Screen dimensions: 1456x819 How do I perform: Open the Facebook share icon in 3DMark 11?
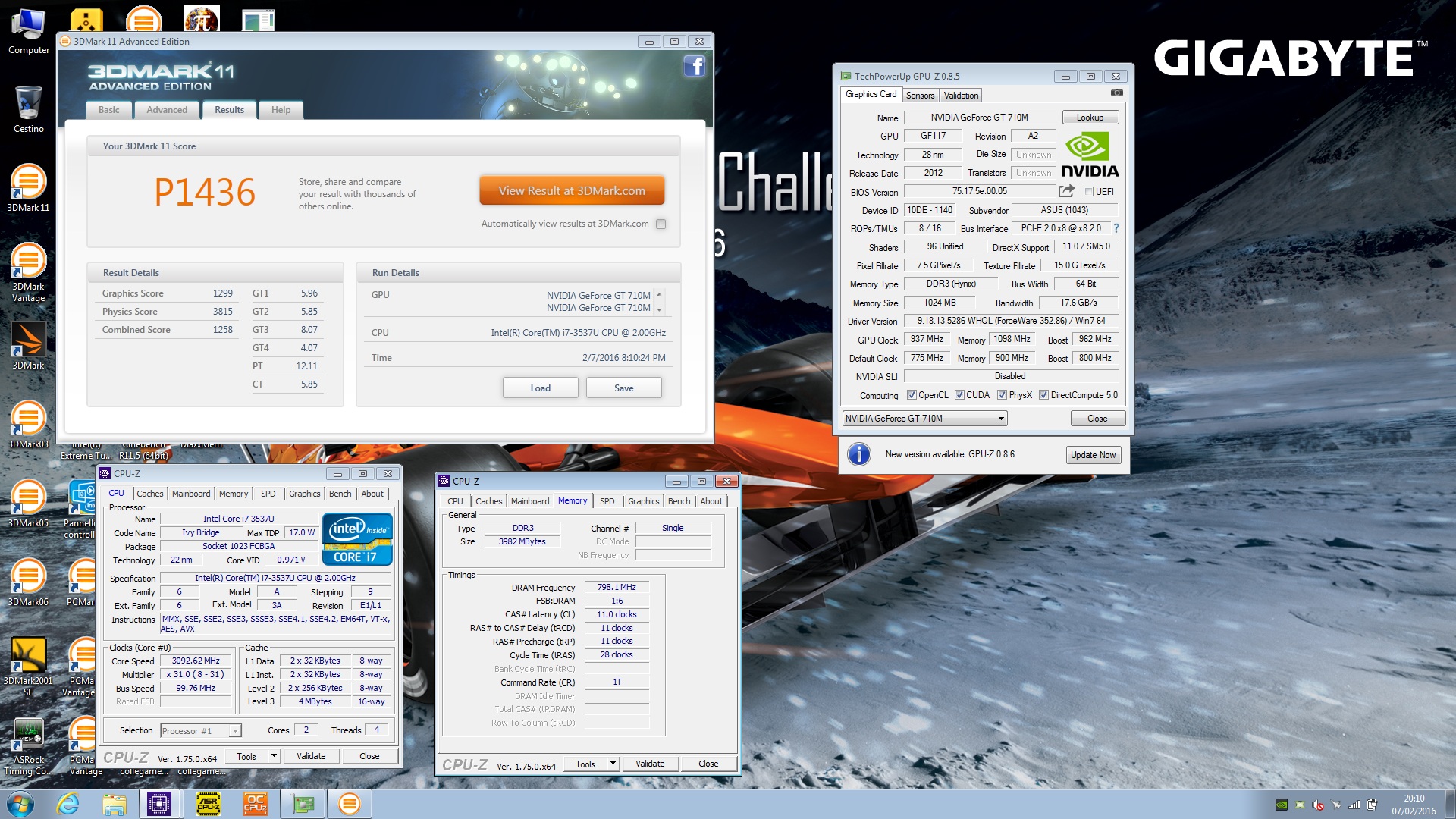694,67
